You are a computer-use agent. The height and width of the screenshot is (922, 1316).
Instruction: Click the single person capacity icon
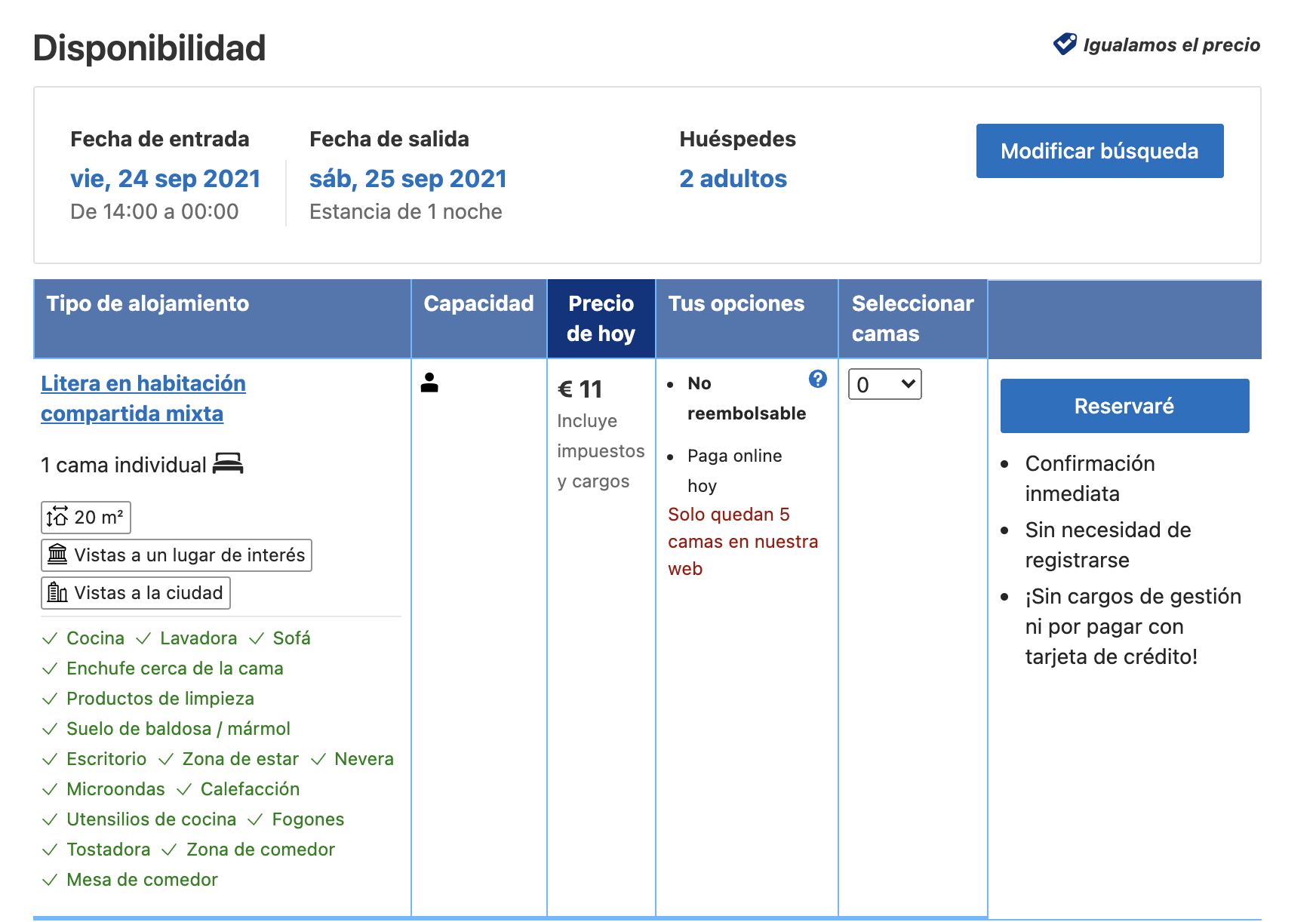click(429, 383)
